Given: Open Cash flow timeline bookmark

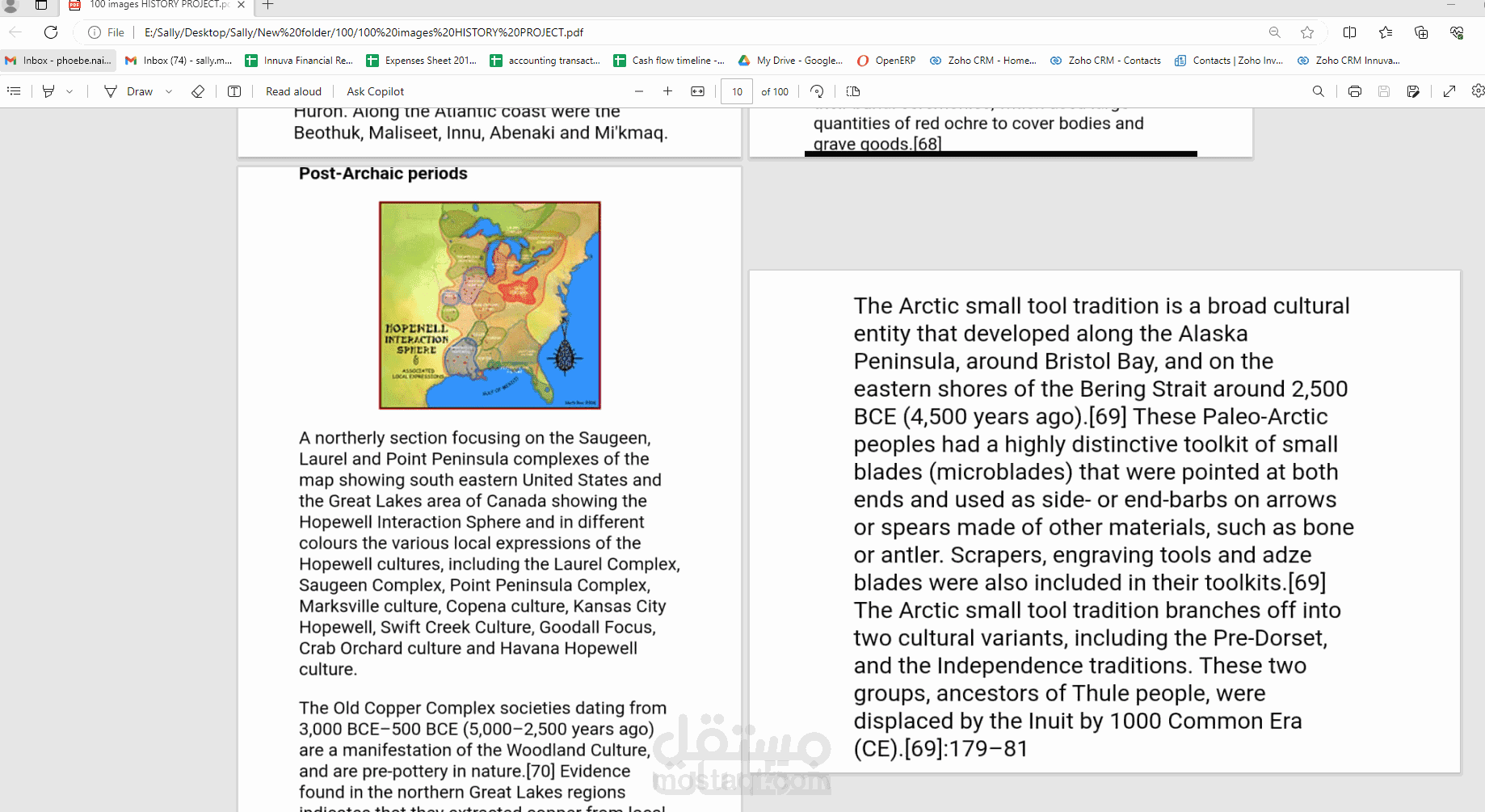Looking at the screenshot, I should click(x=669, y=61).
